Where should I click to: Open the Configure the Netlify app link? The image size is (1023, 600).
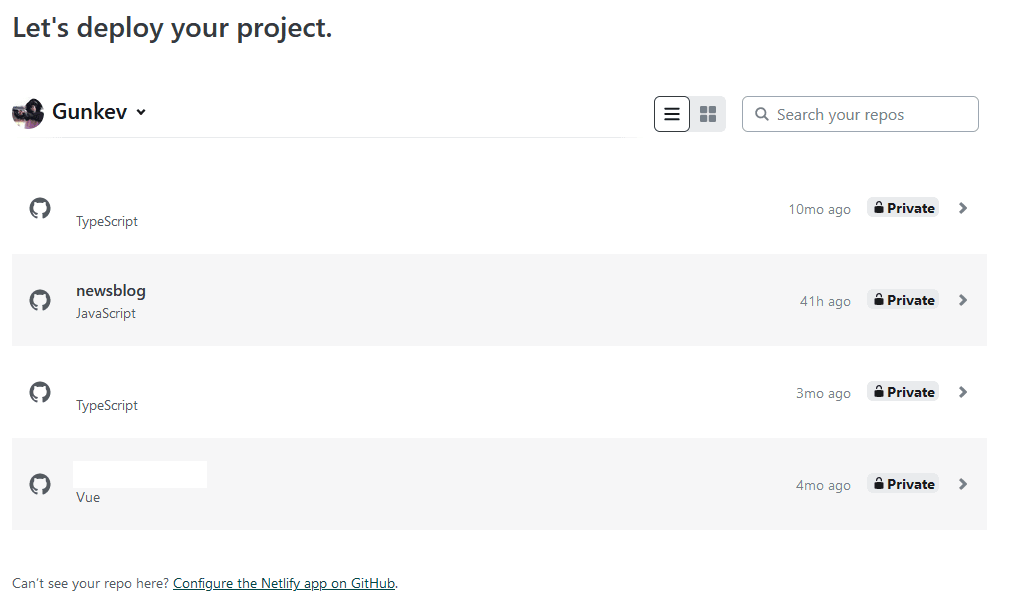point(284,582)
